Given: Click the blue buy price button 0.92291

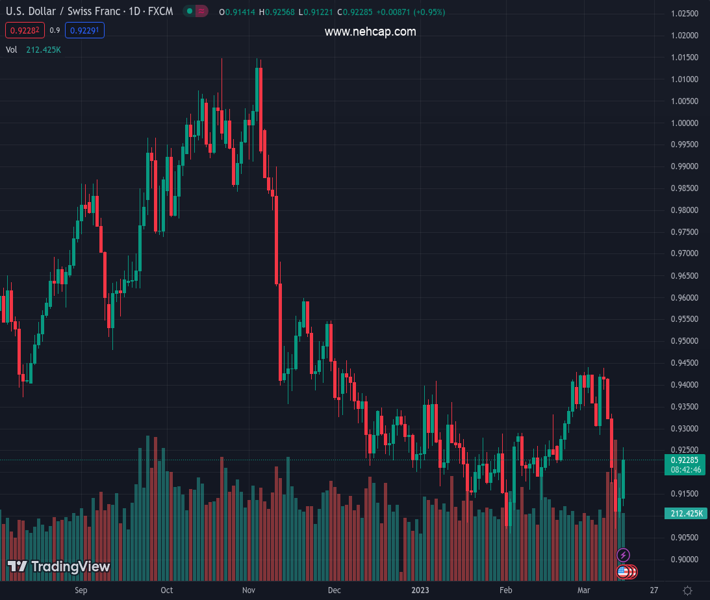Looking at the screenshot, I should 85,30.
